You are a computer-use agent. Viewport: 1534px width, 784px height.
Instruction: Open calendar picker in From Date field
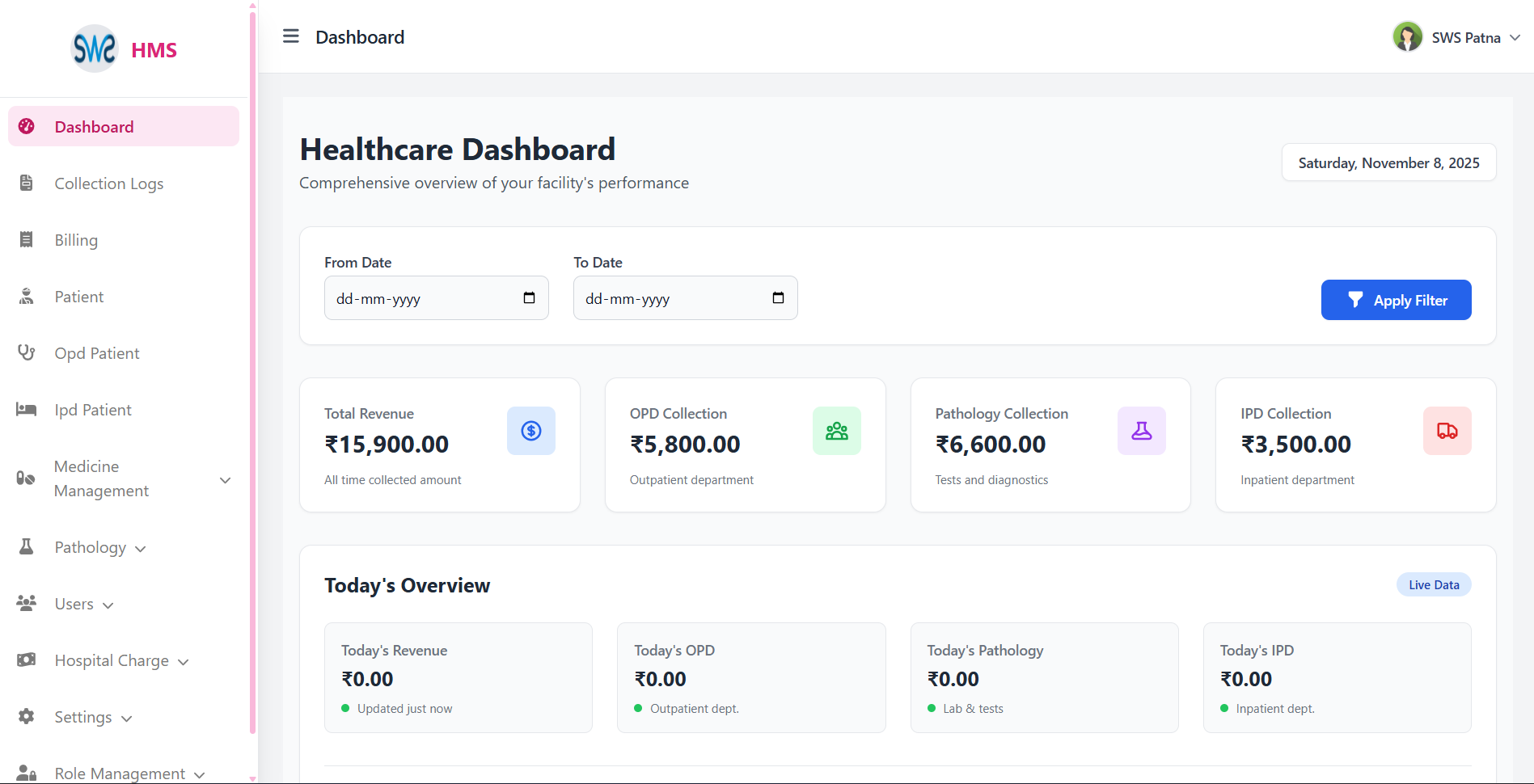(529, 298)
